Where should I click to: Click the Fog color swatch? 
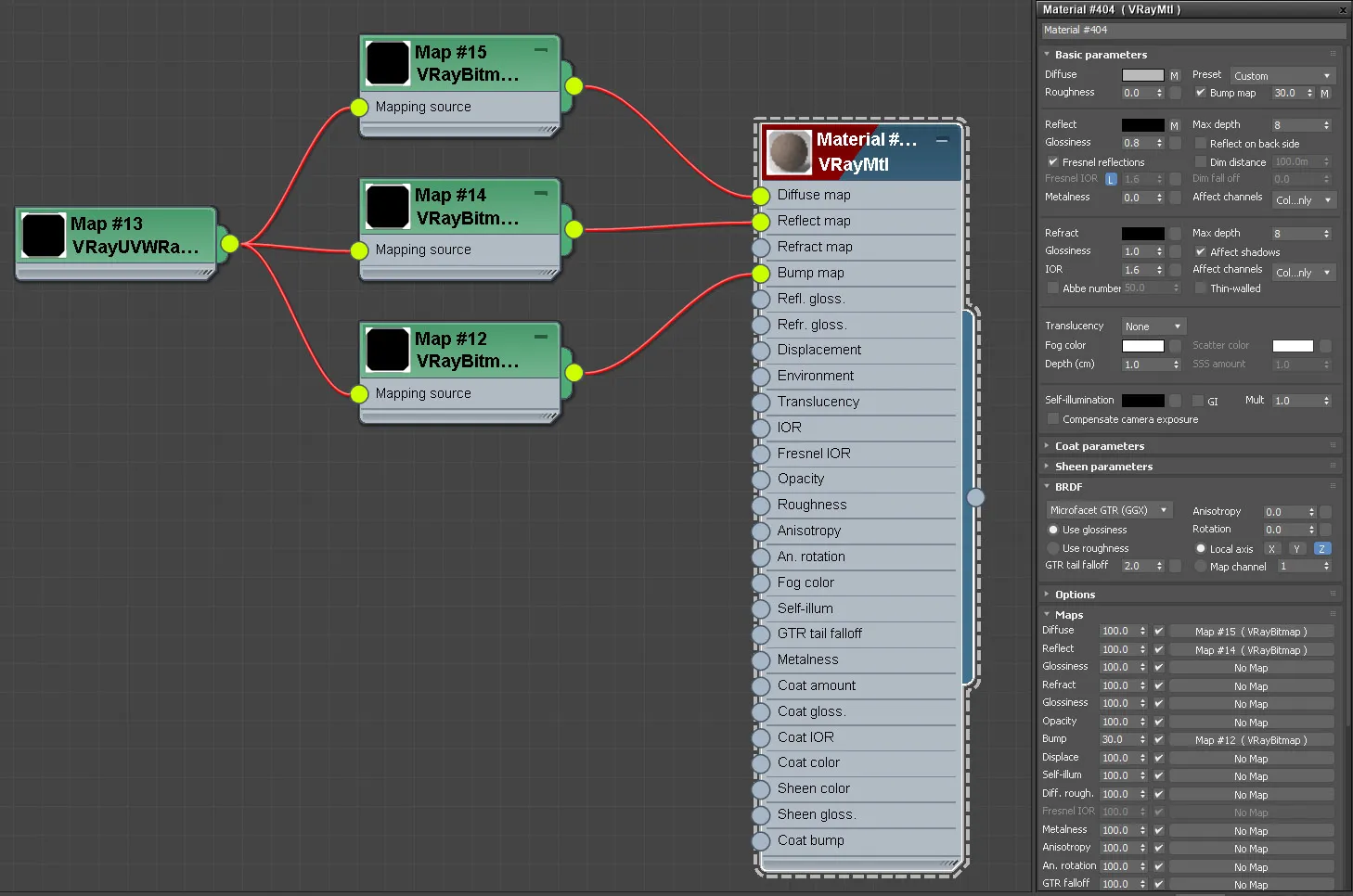click(1142, 346)
